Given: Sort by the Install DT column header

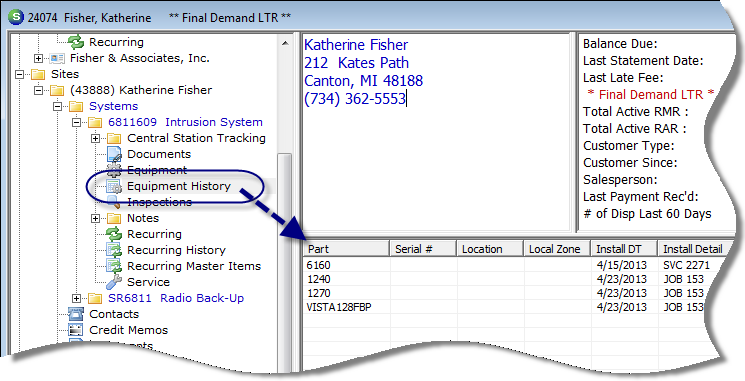Looking at the screenshot, I should [624, 249].
